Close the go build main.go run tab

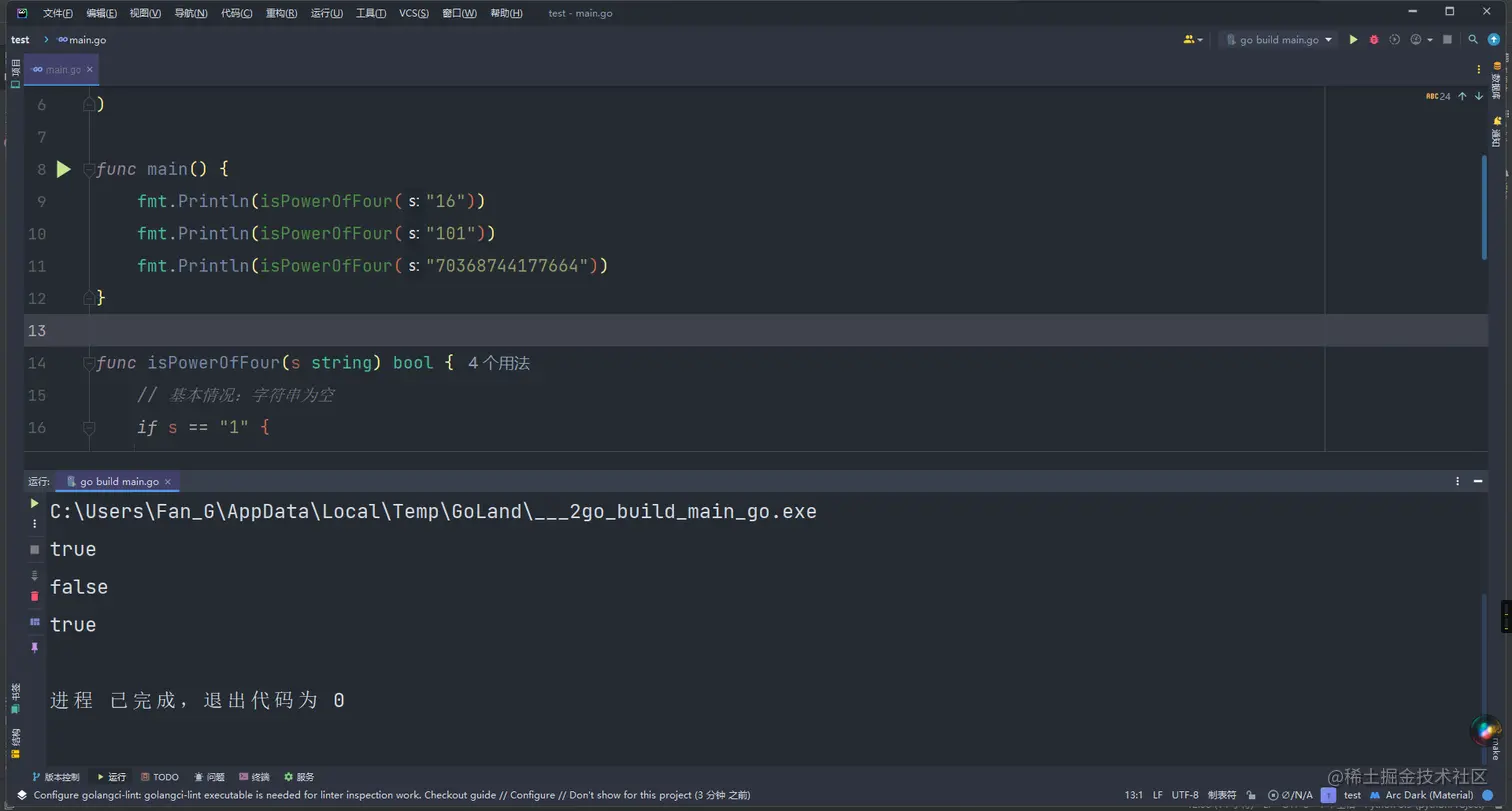pos(168,481)
